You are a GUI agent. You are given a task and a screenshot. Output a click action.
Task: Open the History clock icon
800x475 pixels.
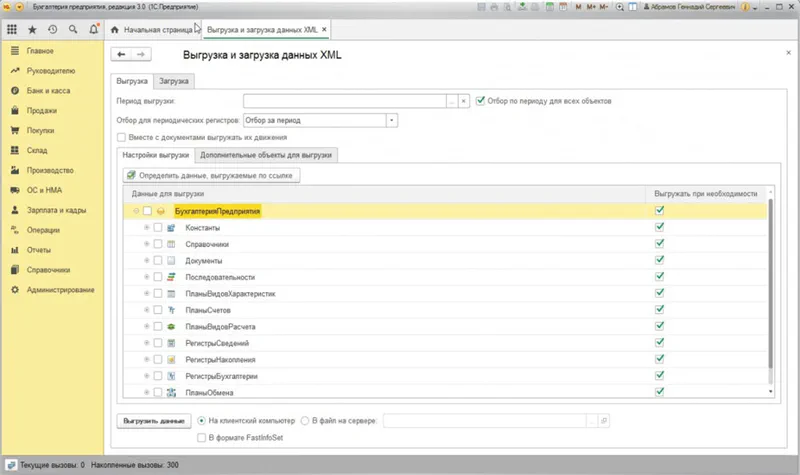pos(52,29)
